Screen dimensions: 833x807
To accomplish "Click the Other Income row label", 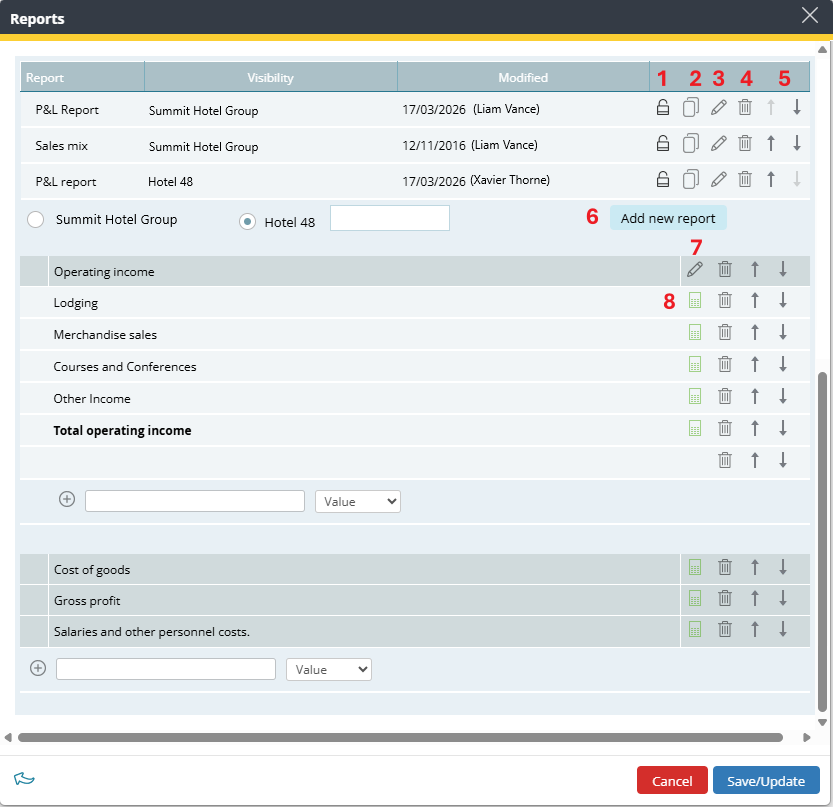I will click(92, 398).
